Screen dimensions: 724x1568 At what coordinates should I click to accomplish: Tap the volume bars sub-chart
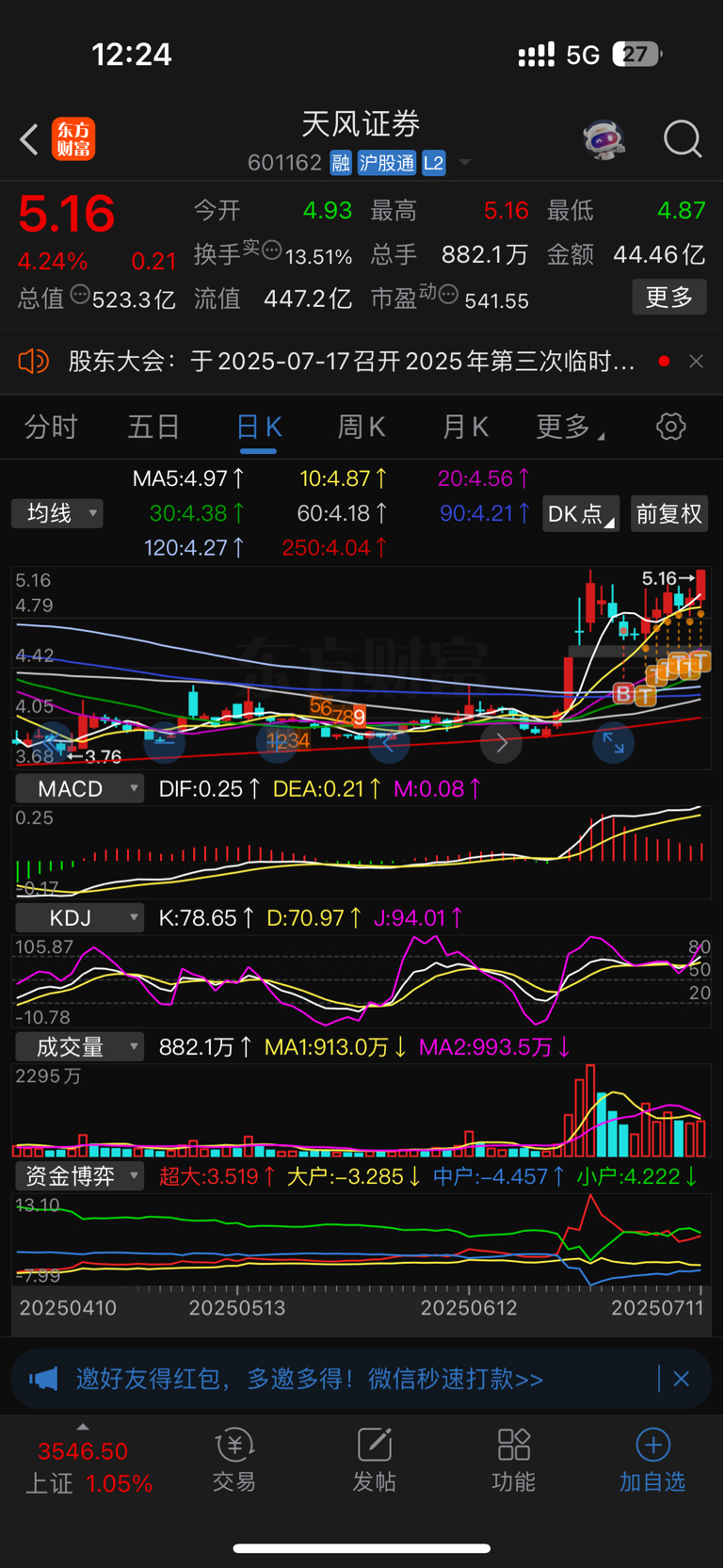coord(362,1110)
